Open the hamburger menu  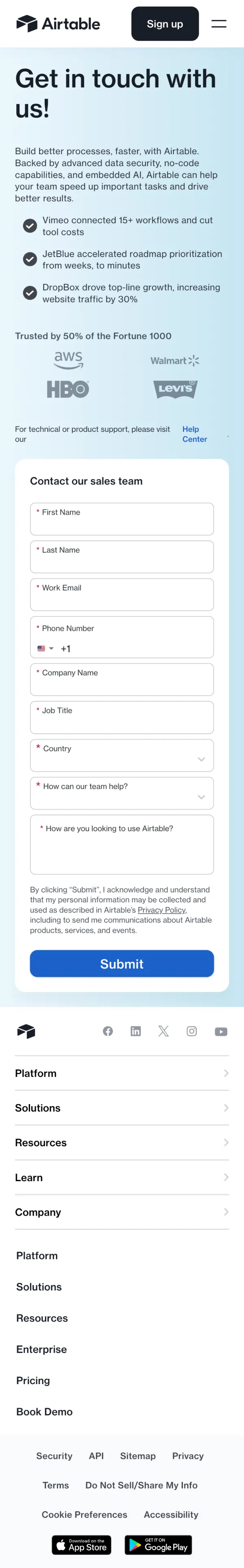point(219,24)
